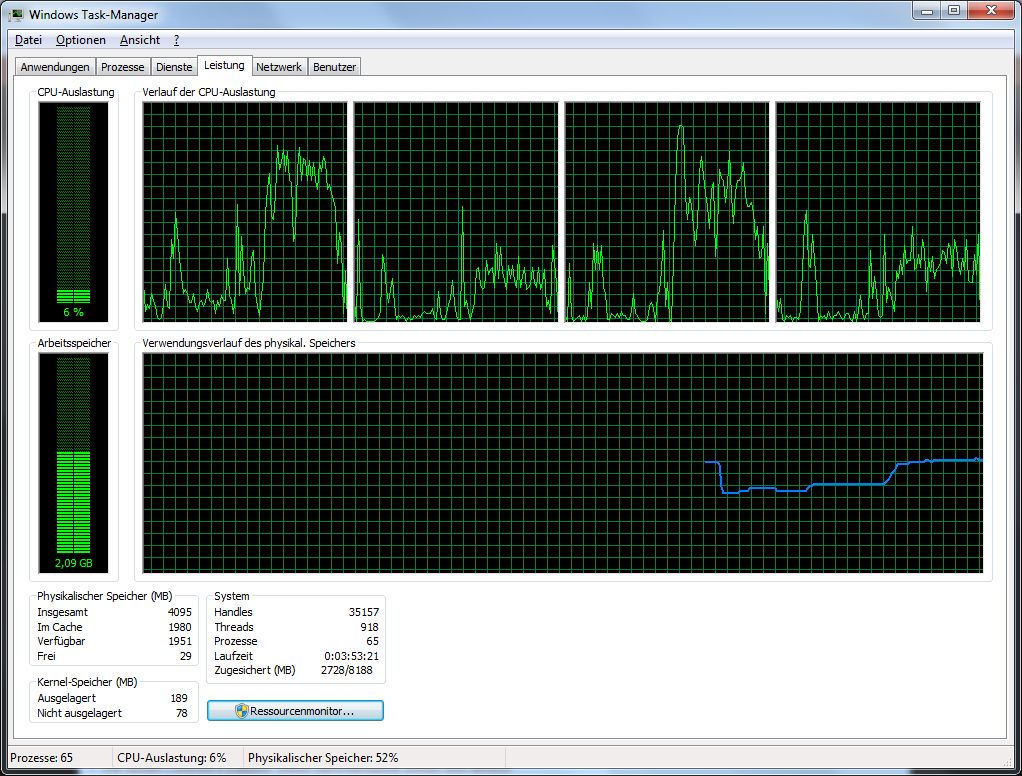Screen dimensions: 1022x776
Task: Click status bar Physikalischer Speicher: 52%
Action: pos(323,758)
